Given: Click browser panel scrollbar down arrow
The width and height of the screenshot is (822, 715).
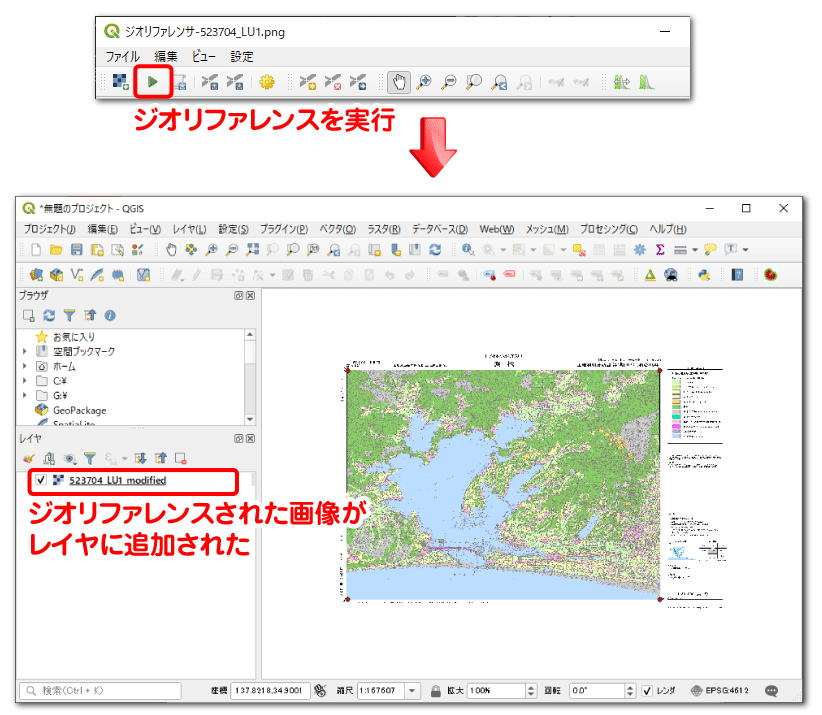Looking at the screenshot, I should click(x=250, y=419).
